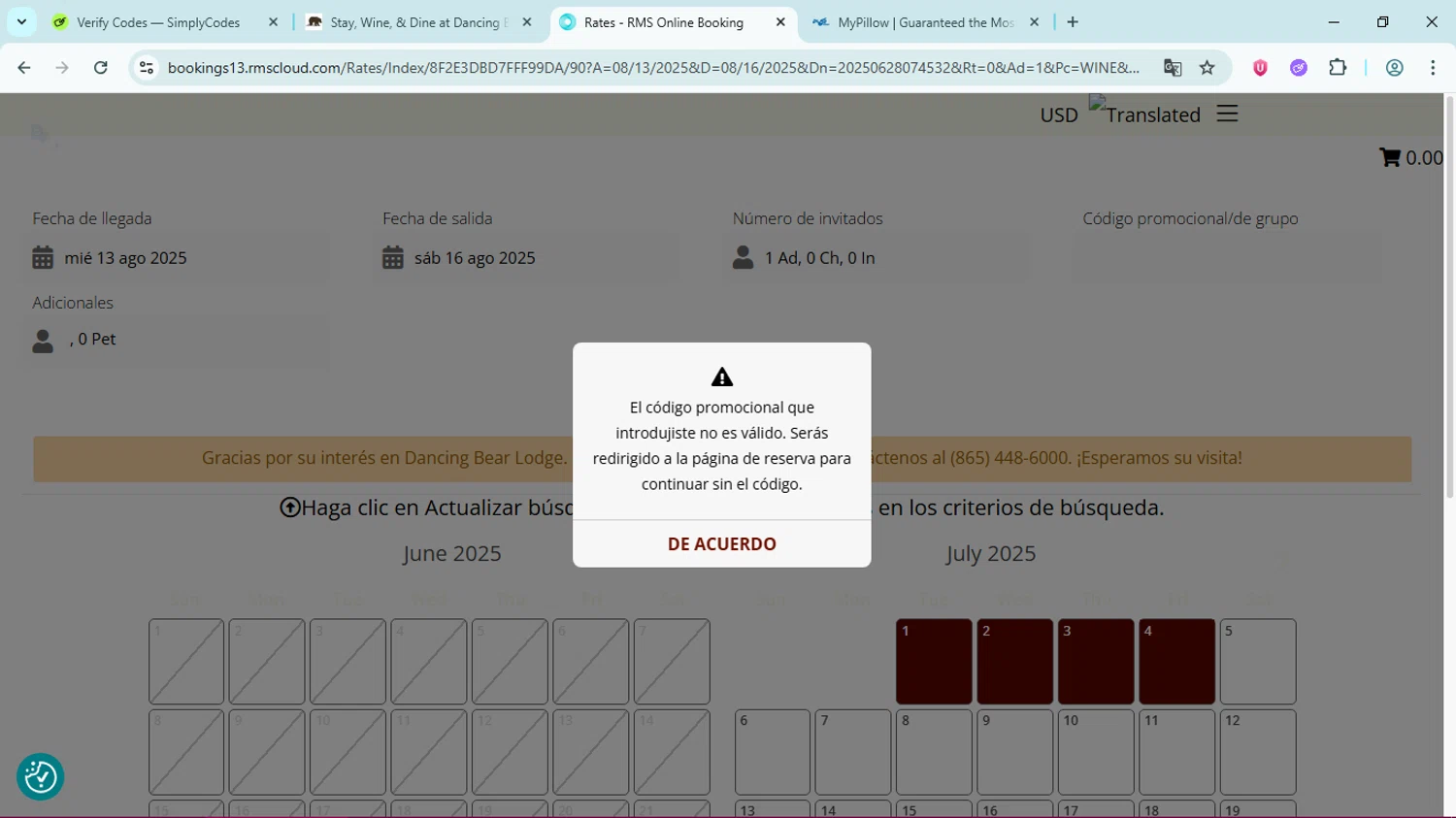This screenshot has height=818, width=1456.
Task: Go back to previous page
Action: (24, 68)
